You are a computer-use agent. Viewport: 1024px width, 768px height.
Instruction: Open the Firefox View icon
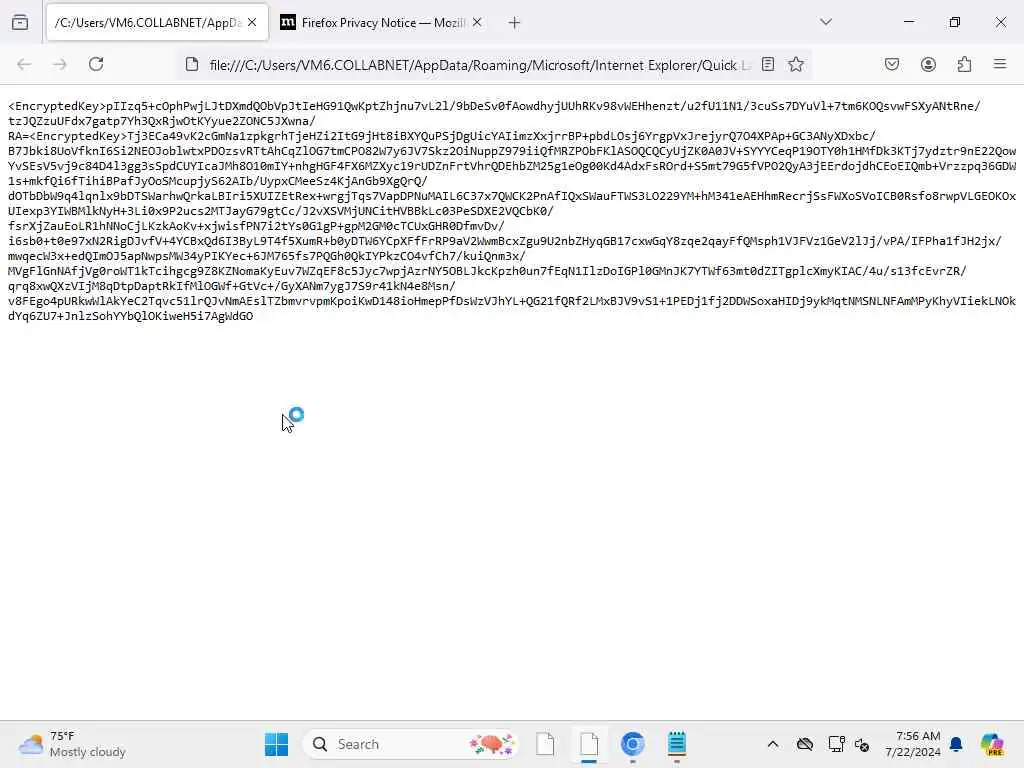coord(20,23)
